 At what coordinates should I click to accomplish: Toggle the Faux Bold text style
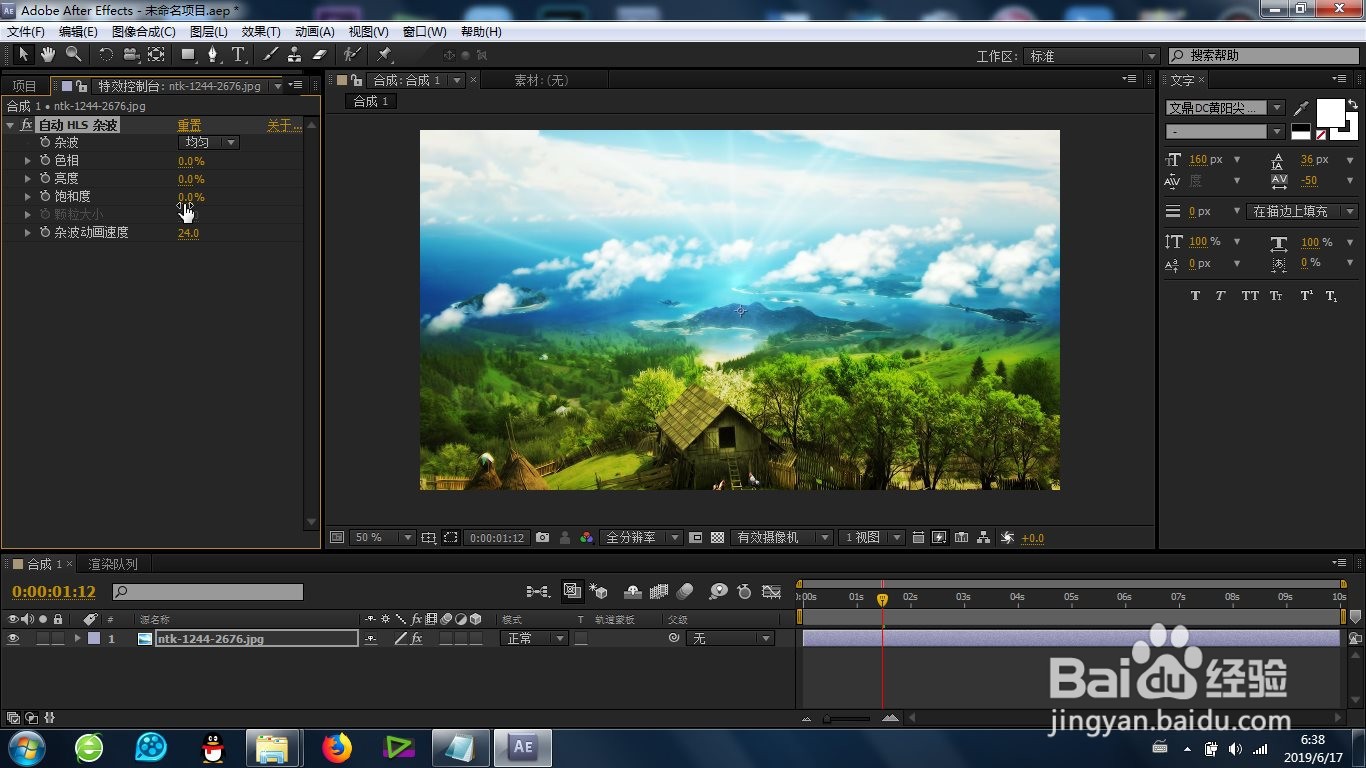1195,296
